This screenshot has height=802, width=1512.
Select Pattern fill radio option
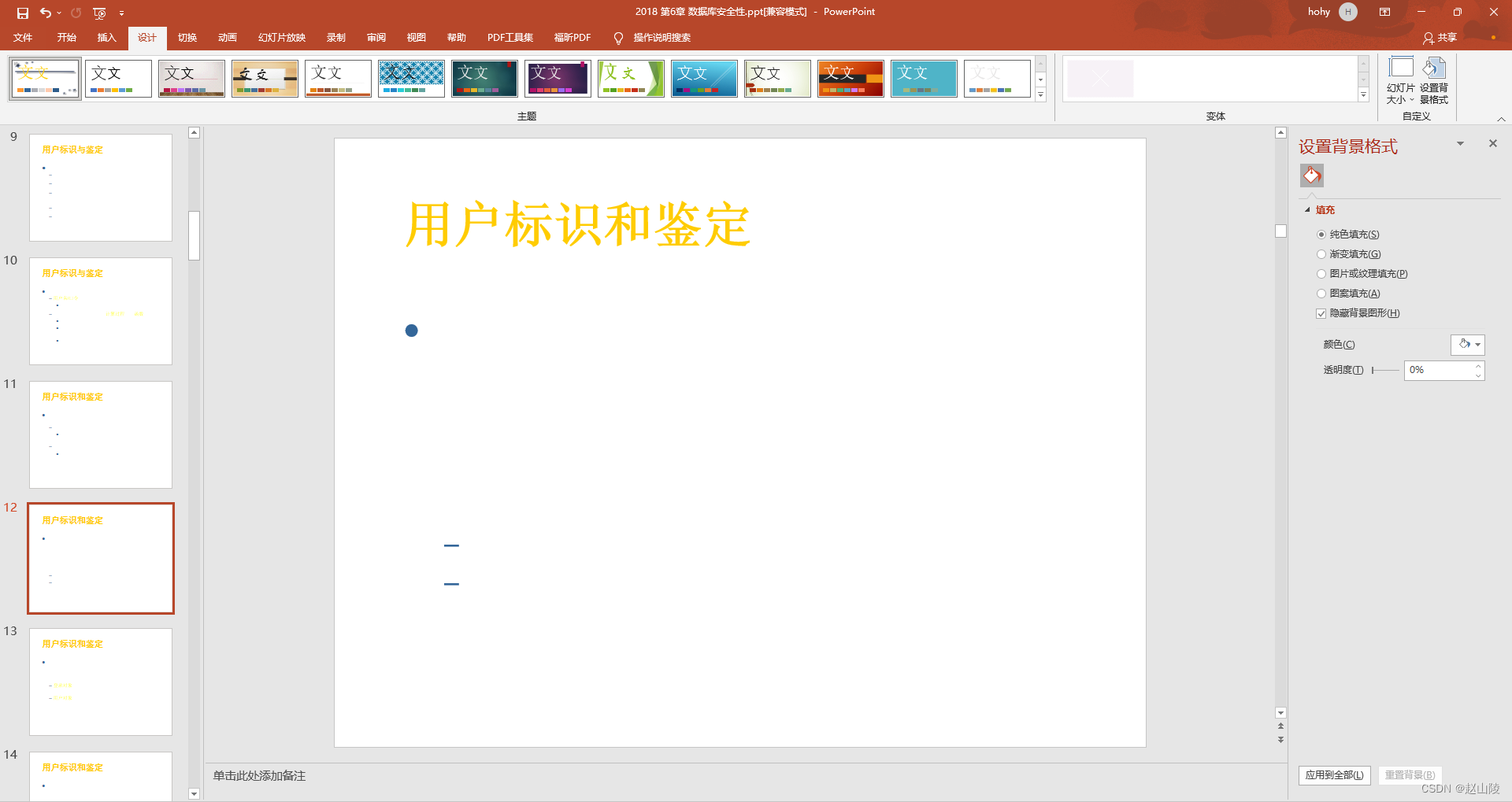(1321, 294)
